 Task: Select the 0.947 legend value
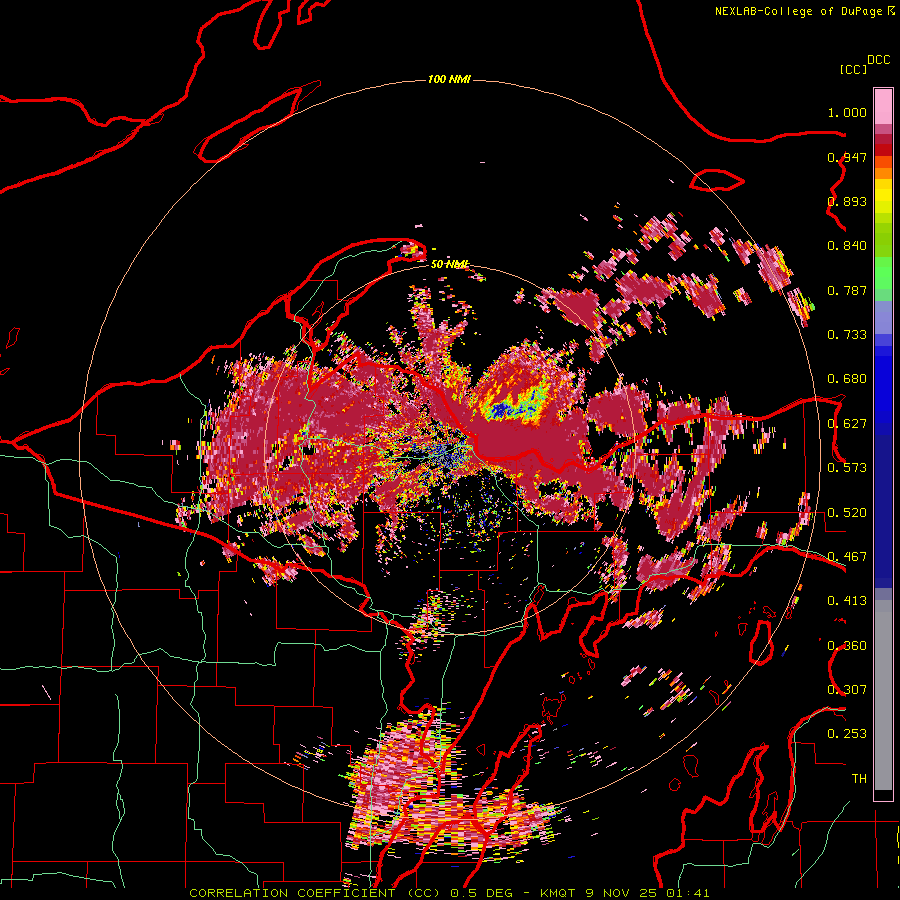click(847, 157)
